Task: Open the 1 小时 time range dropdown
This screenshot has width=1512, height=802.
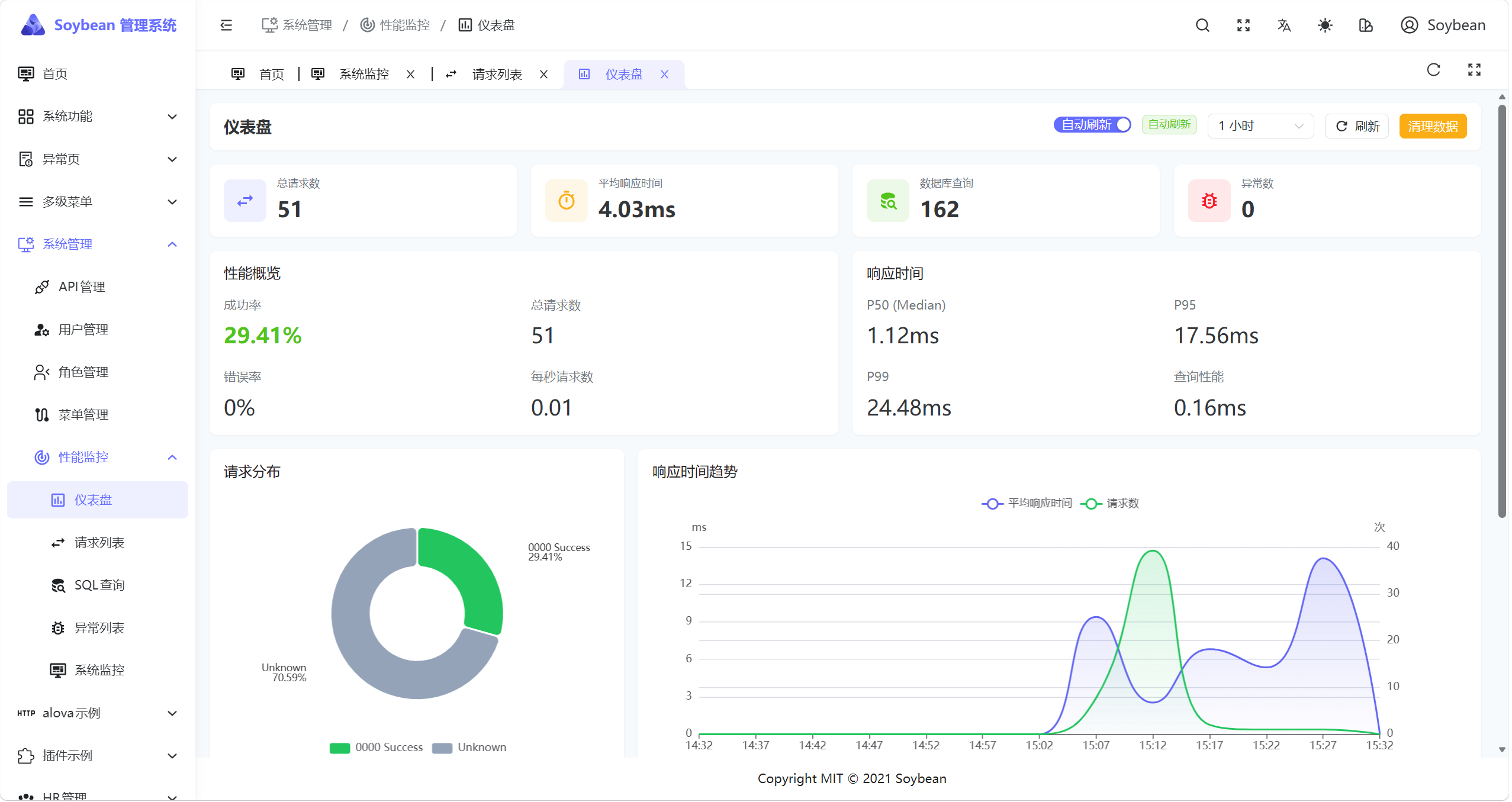Action: tap(1260, 126)
